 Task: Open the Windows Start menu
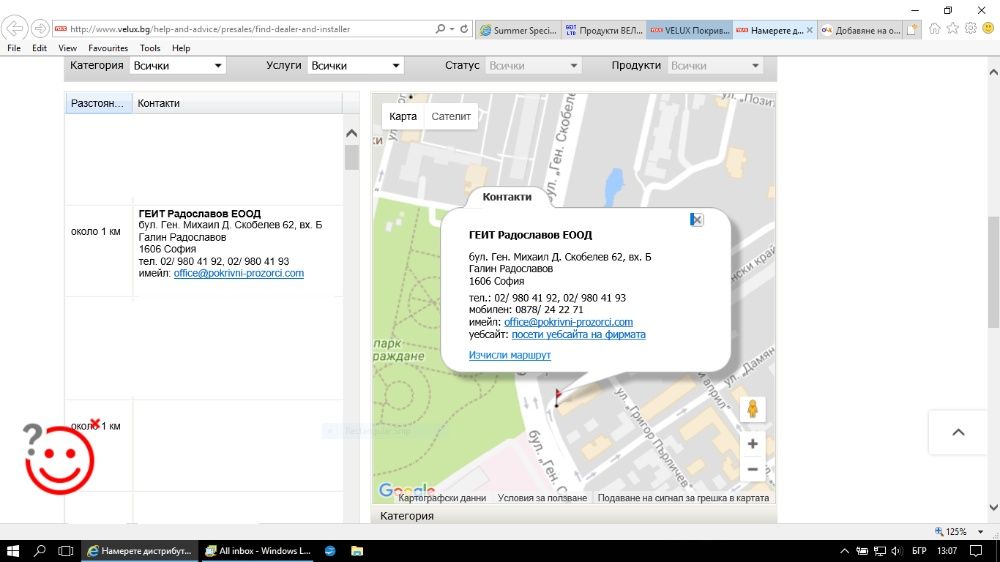tap(13, 551)
